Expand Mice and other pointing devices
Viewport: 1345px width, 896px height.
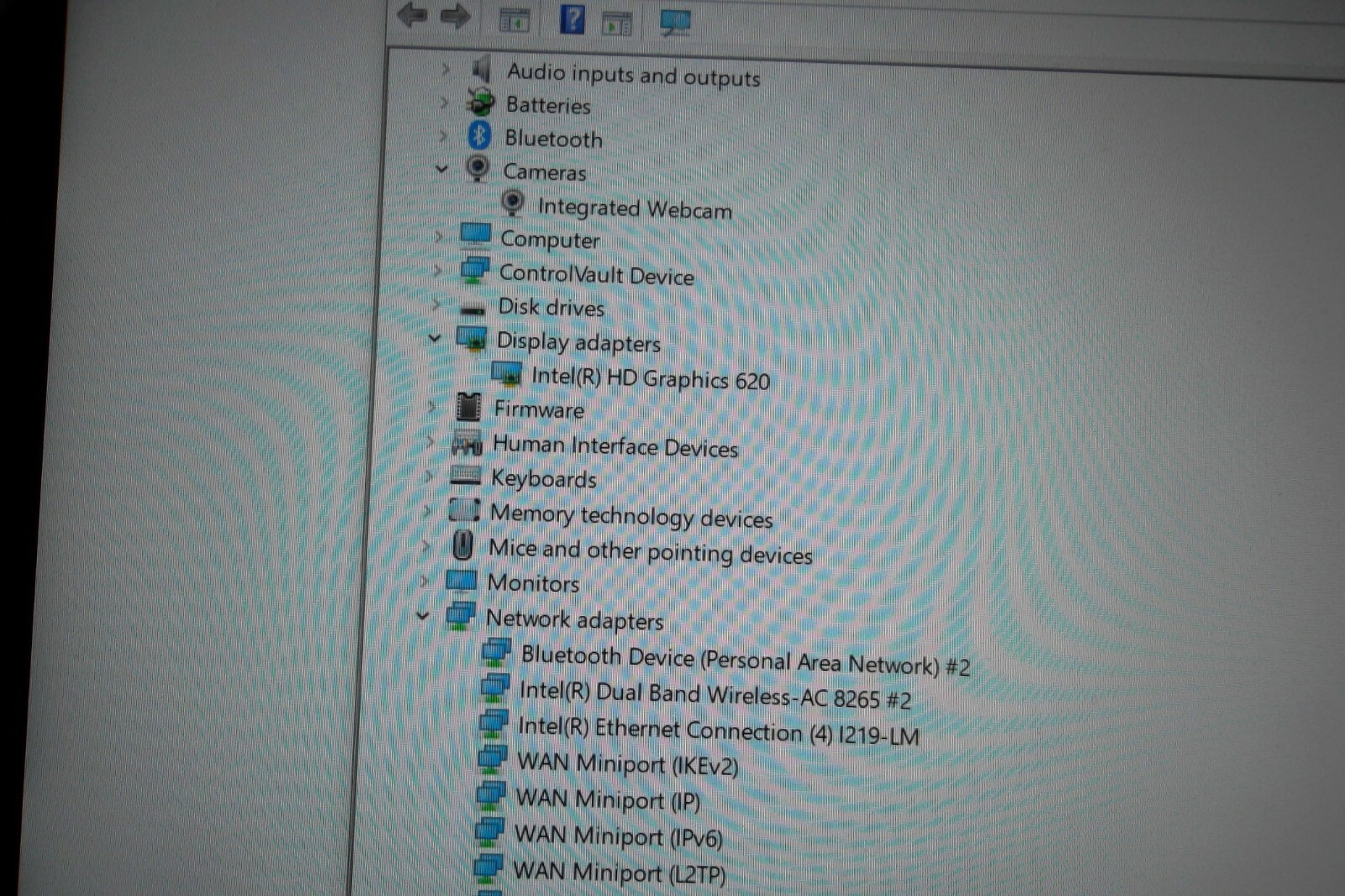pos(426,546)
